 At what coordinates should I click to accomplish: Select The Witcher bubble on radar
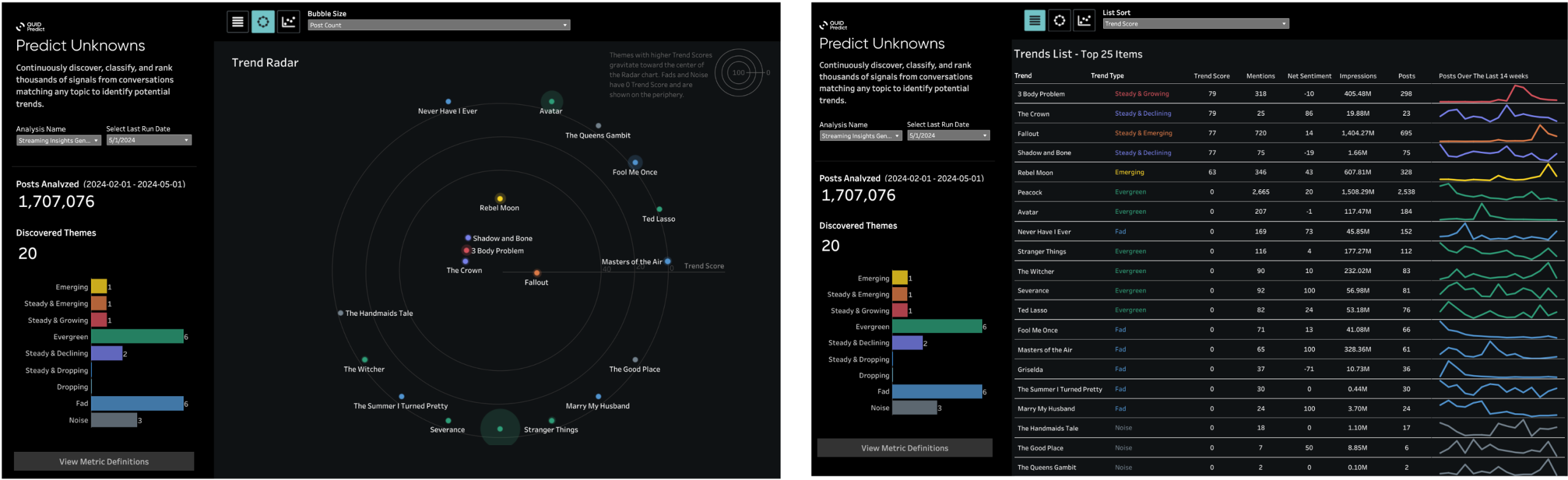point(364,359)
